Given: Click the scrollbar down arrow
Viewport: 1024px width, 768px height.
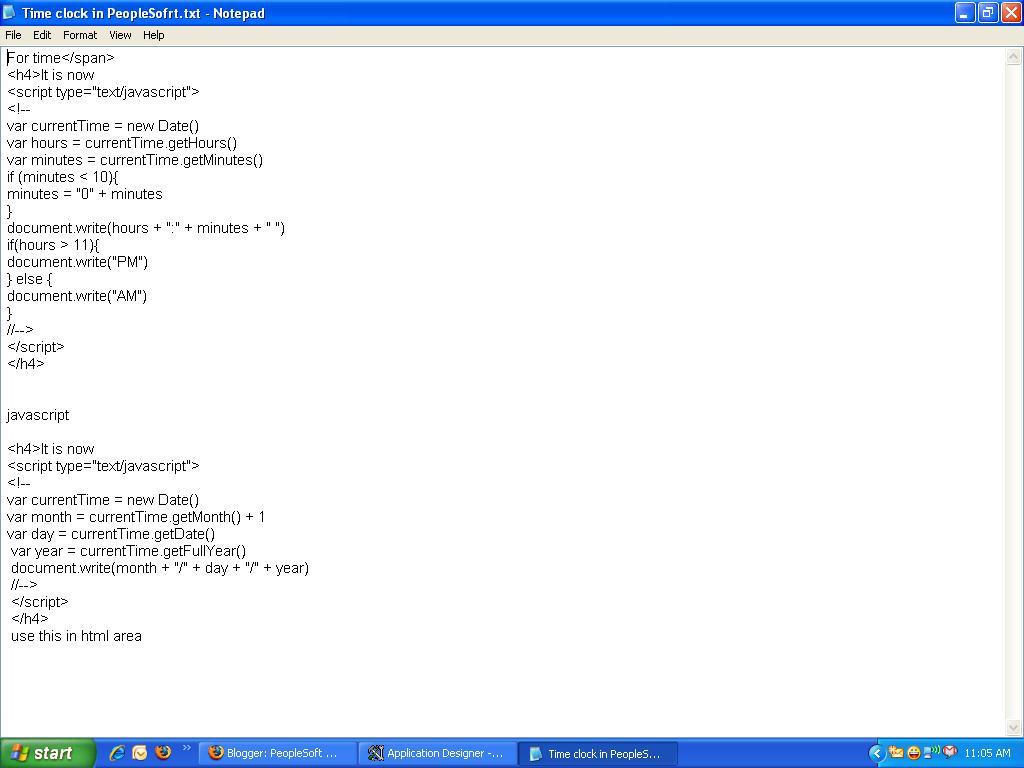Looking at the screenshot, I should [x=1015, y=727].
